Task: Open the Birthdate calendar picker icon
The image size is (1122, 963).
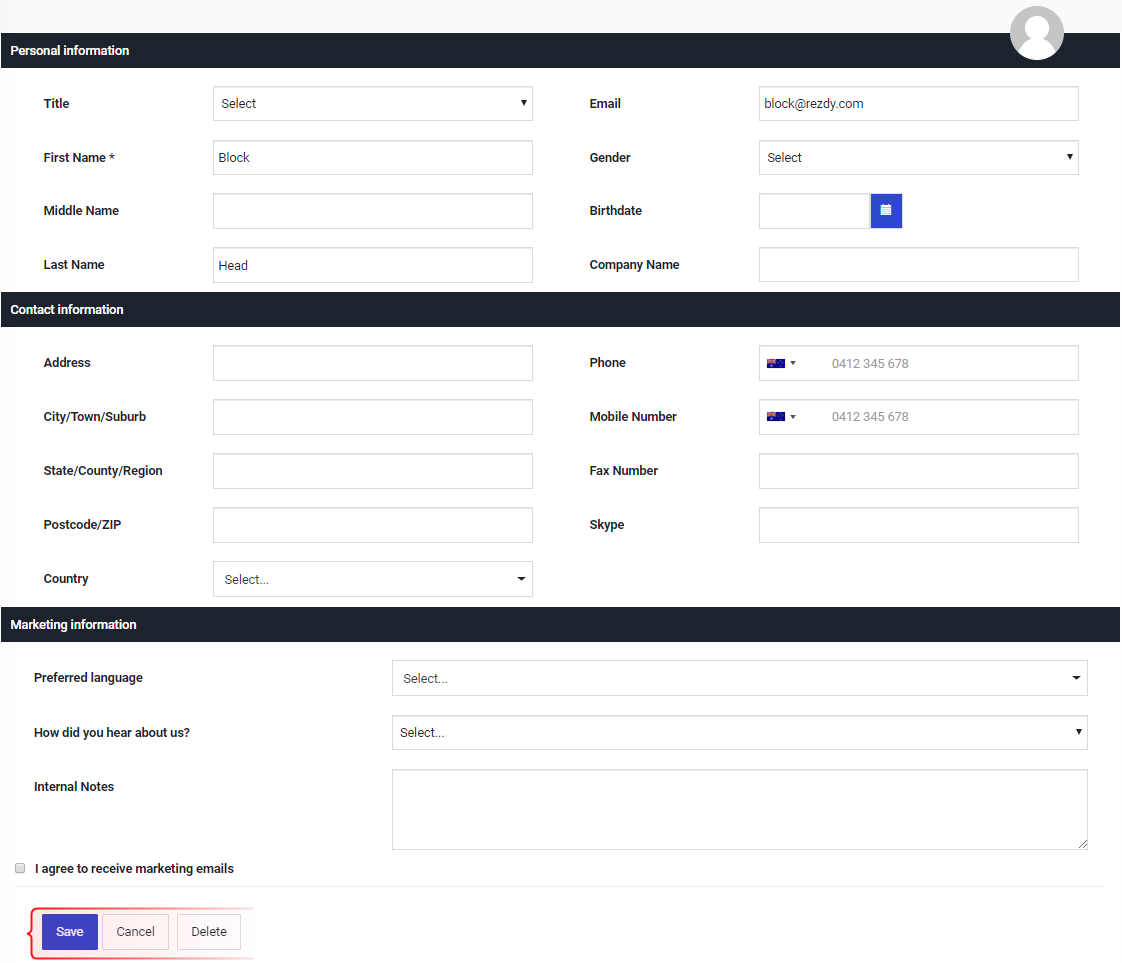Action: 886,210
